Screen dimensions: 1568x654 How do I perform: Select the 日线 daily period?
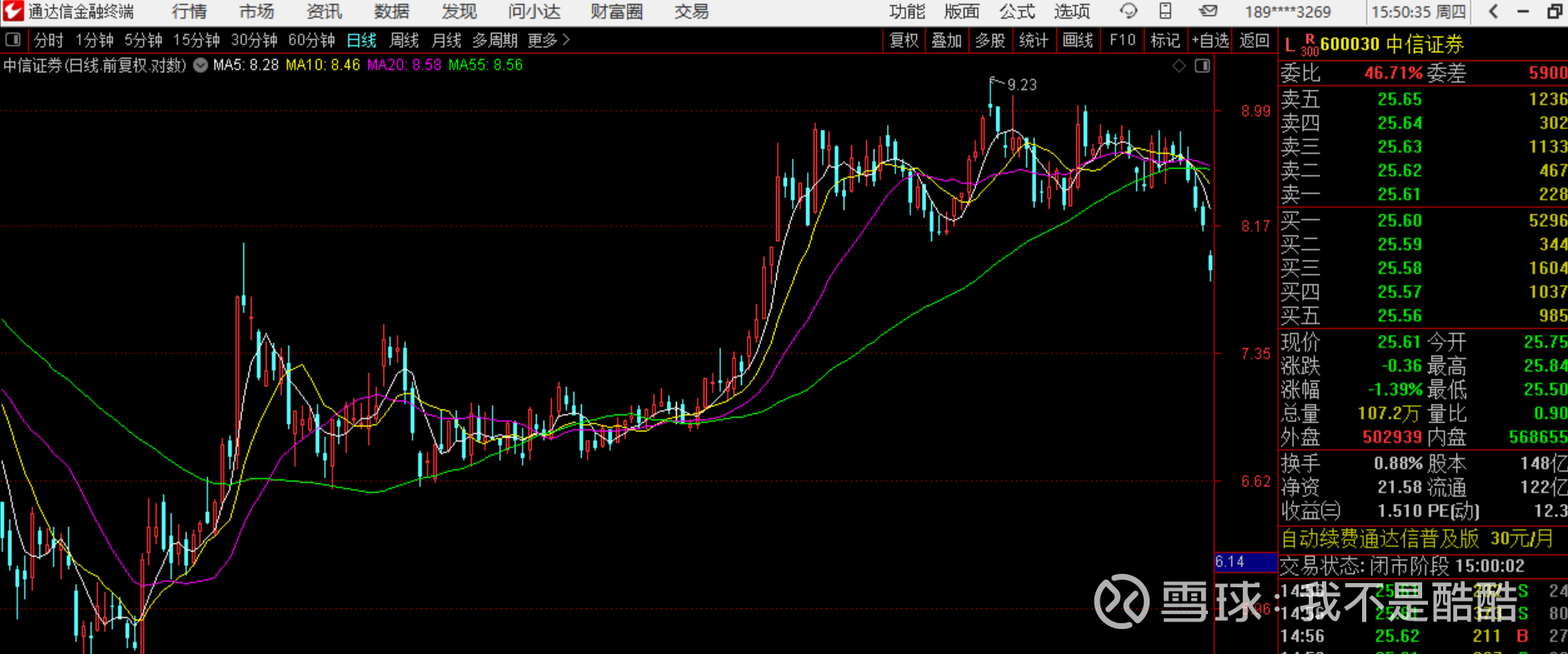[x=362, y=40]
